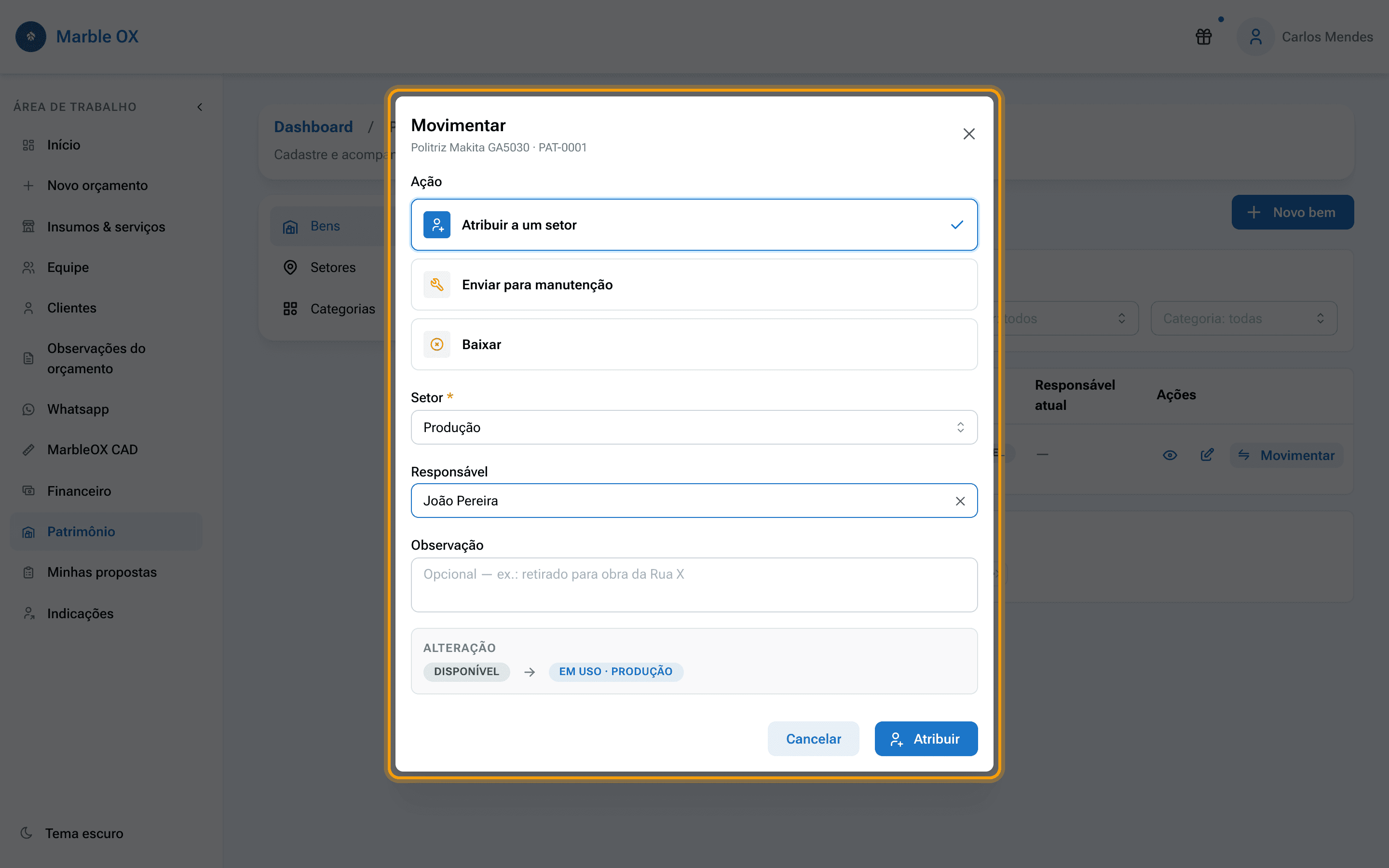Image resolution: width=1389 pixels, height=868 pixels.
Task: Follow the Dashboard breadcrumb link
Action: 313,127
